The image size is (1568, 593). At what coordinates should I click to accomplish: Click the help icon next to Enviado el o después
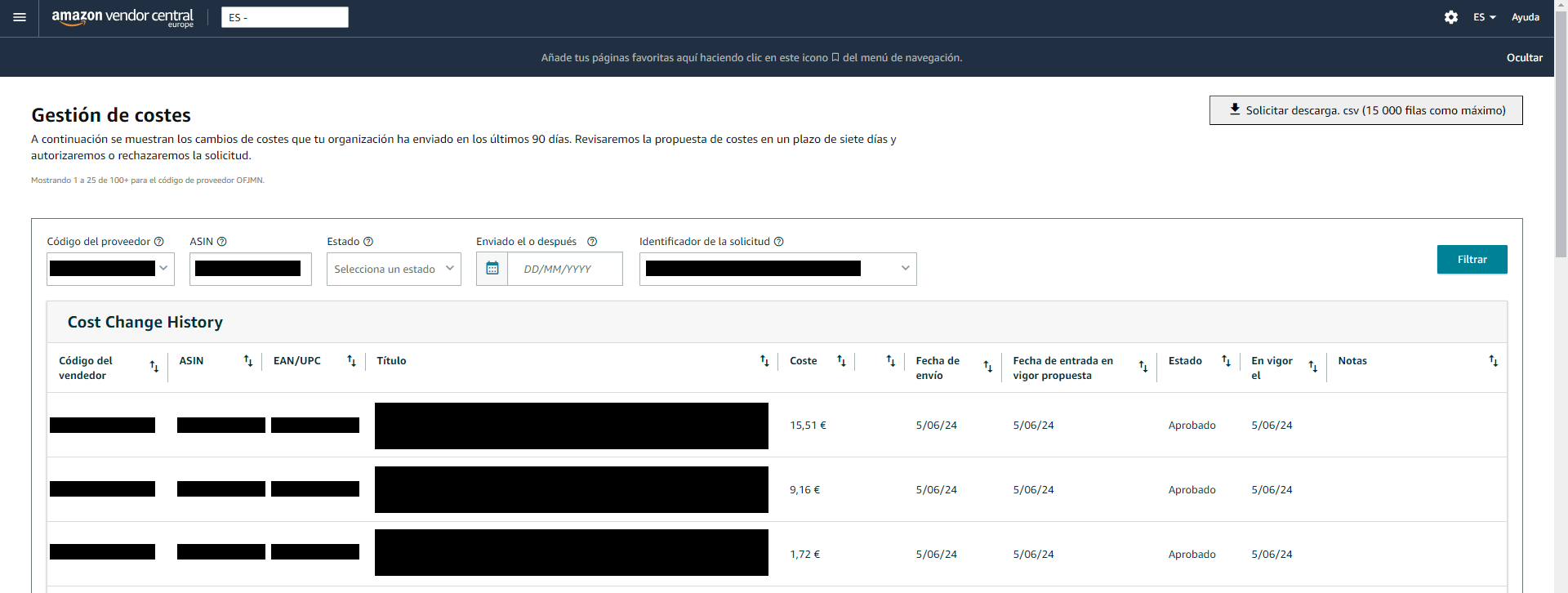point(592,242)
